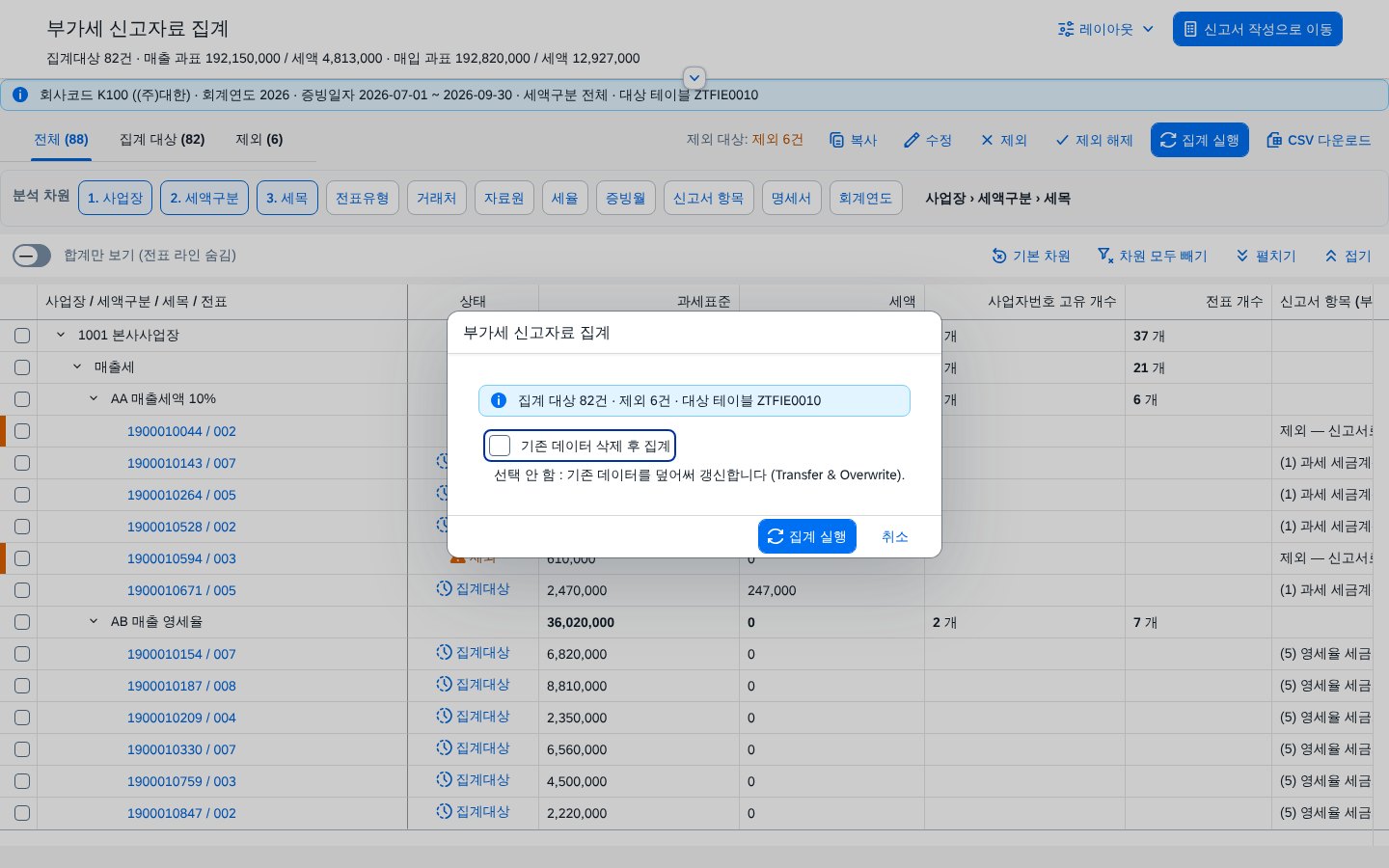The width and height of the screenshot is (1389, 868).
Task: Add the 전표유형 dimension chip
Action: tap(363, 198)
